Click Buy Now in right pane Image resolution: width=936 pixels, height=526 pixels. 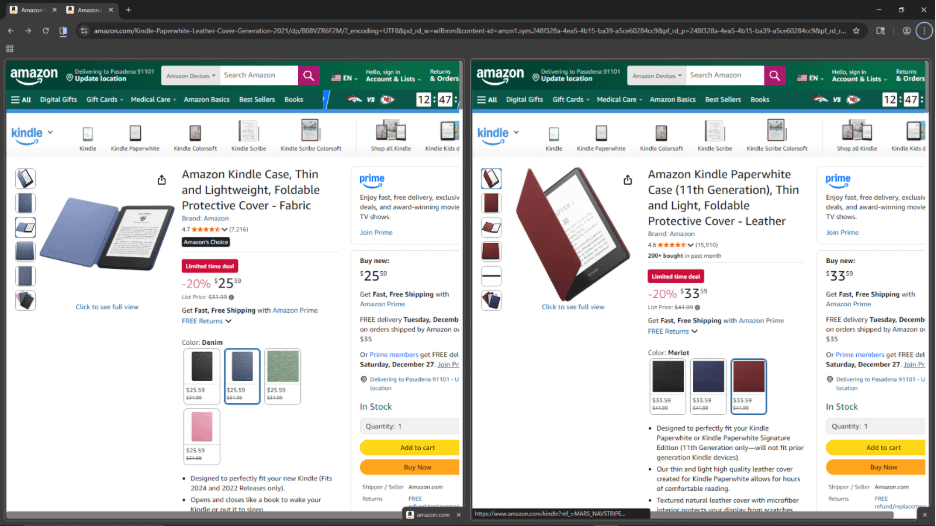tap(876, 467)
